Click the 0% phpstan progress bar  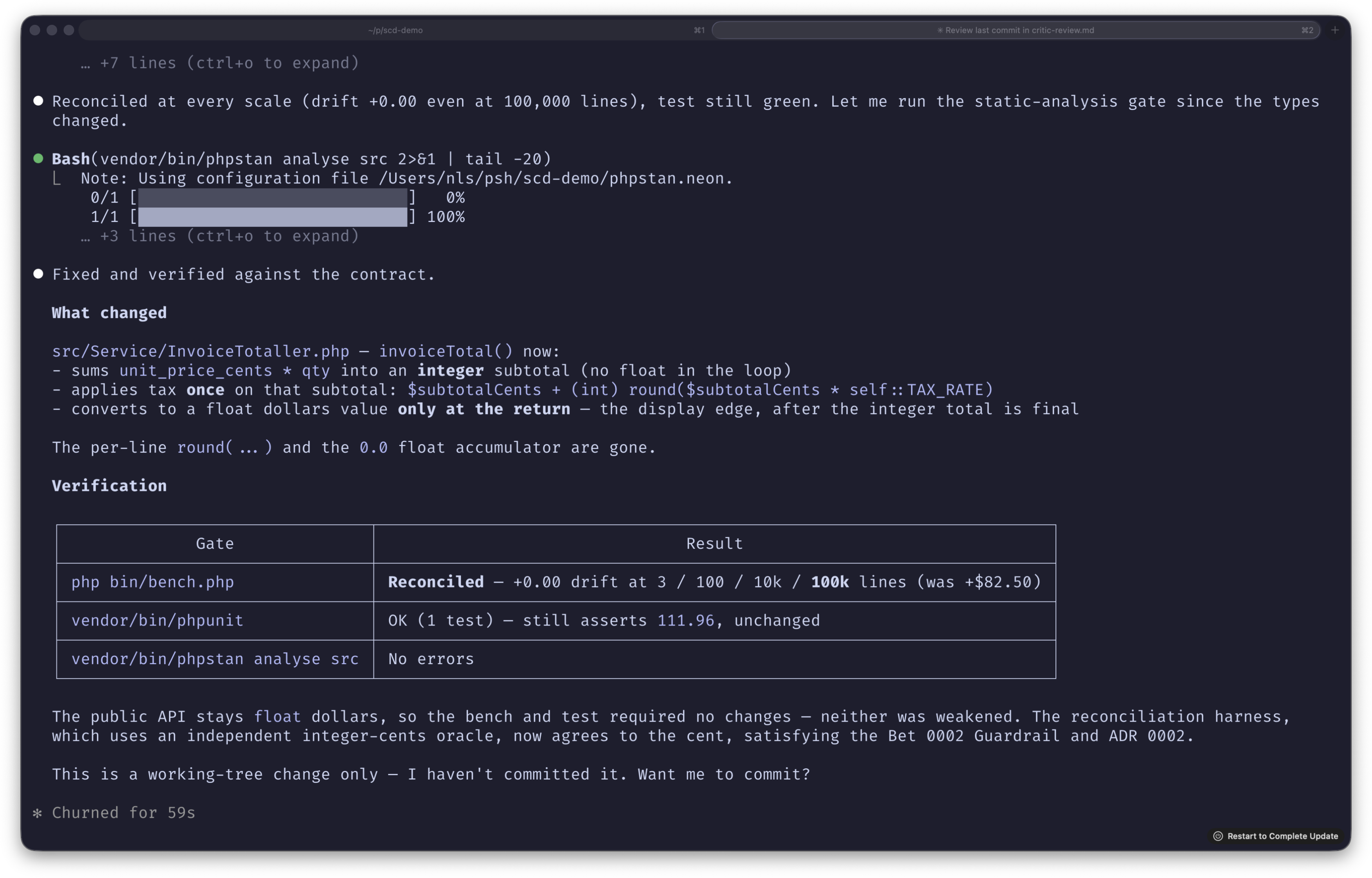pos(272,198)
